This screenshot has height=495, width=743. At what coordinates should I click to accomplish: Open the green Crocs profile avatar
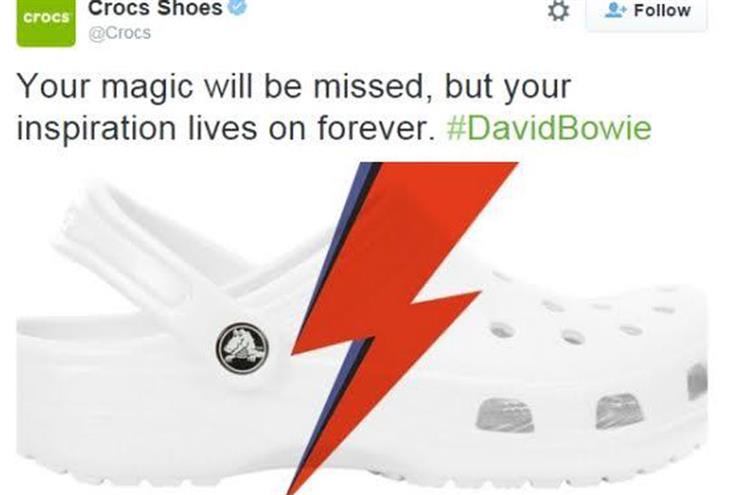[x=45, y=23]
